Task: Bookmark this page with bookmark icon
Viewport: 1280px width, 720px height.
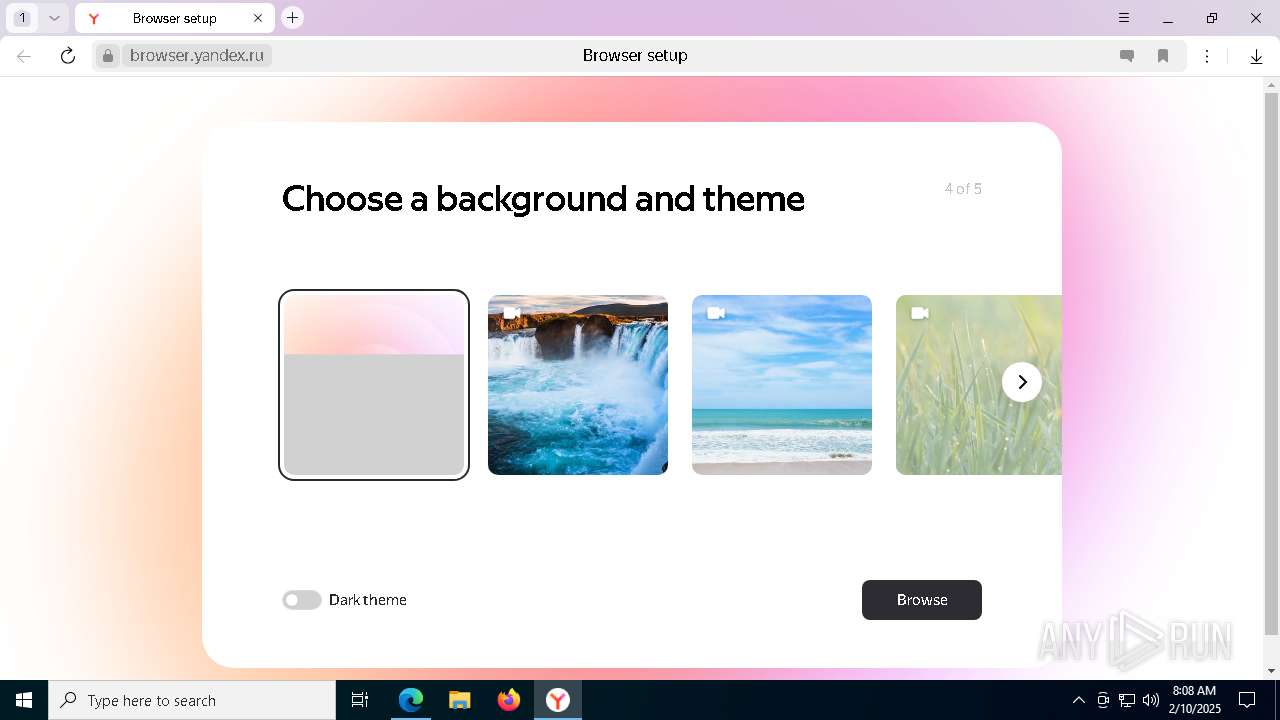Action: (1163, 56)
